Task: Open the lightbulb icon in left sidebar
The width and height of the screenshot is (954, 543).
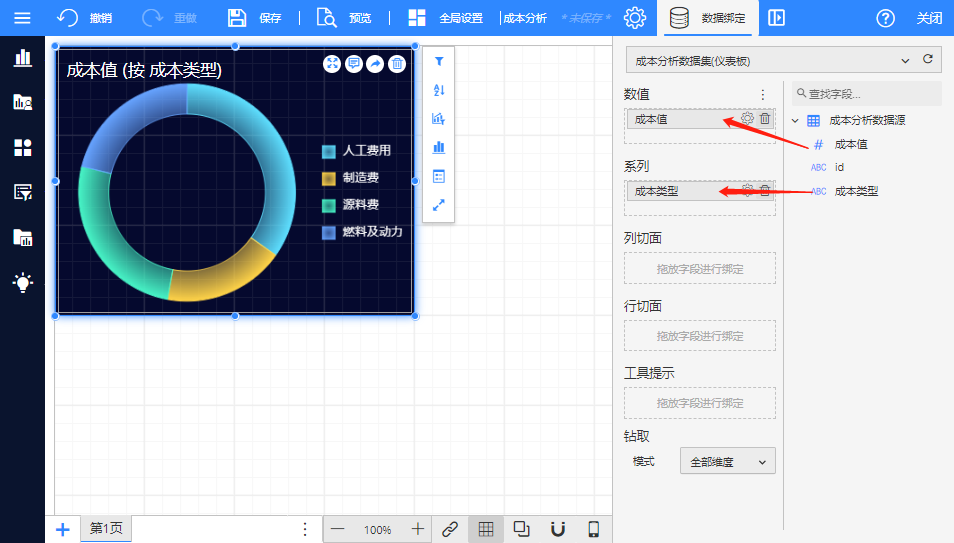Action: pos(22,282)
